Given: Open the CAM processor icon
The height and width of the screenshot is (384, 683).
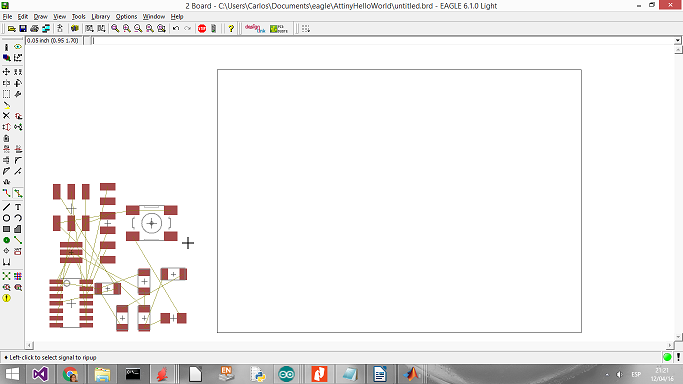Looking at the screenshot, I should 46,29.
